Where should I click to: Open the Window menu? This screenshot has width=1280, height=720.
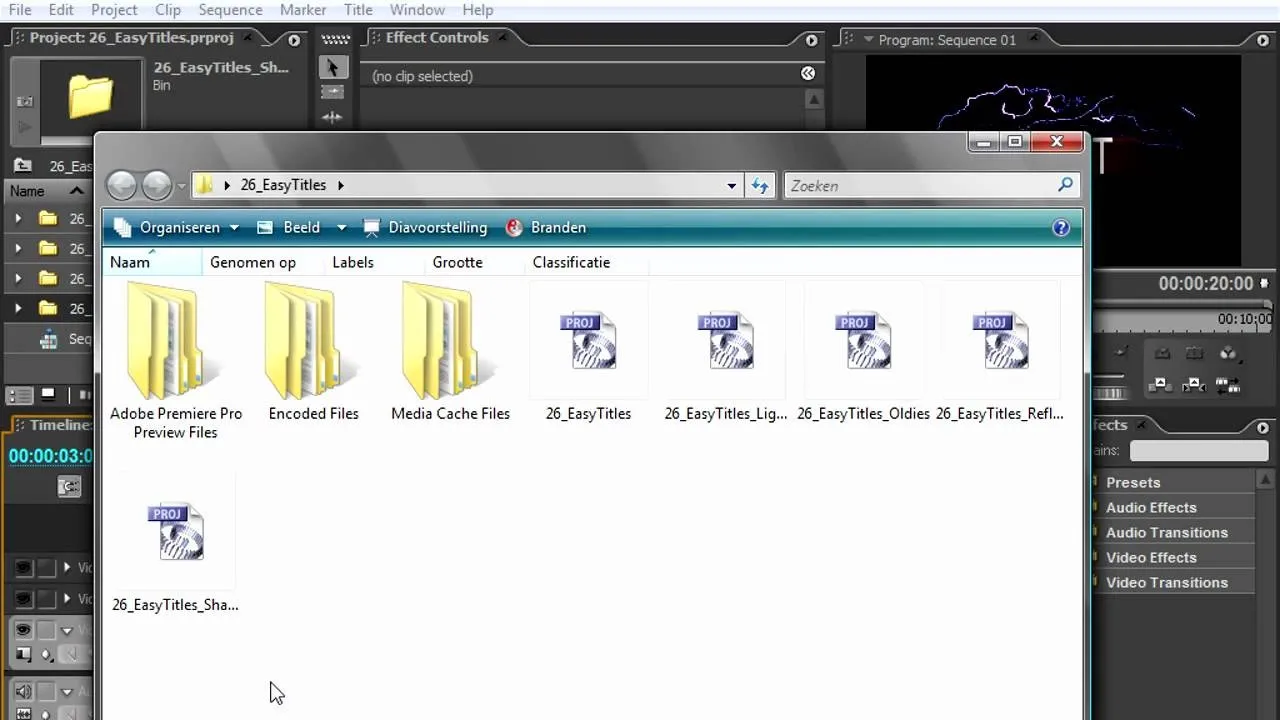click(x=417, y=10)
